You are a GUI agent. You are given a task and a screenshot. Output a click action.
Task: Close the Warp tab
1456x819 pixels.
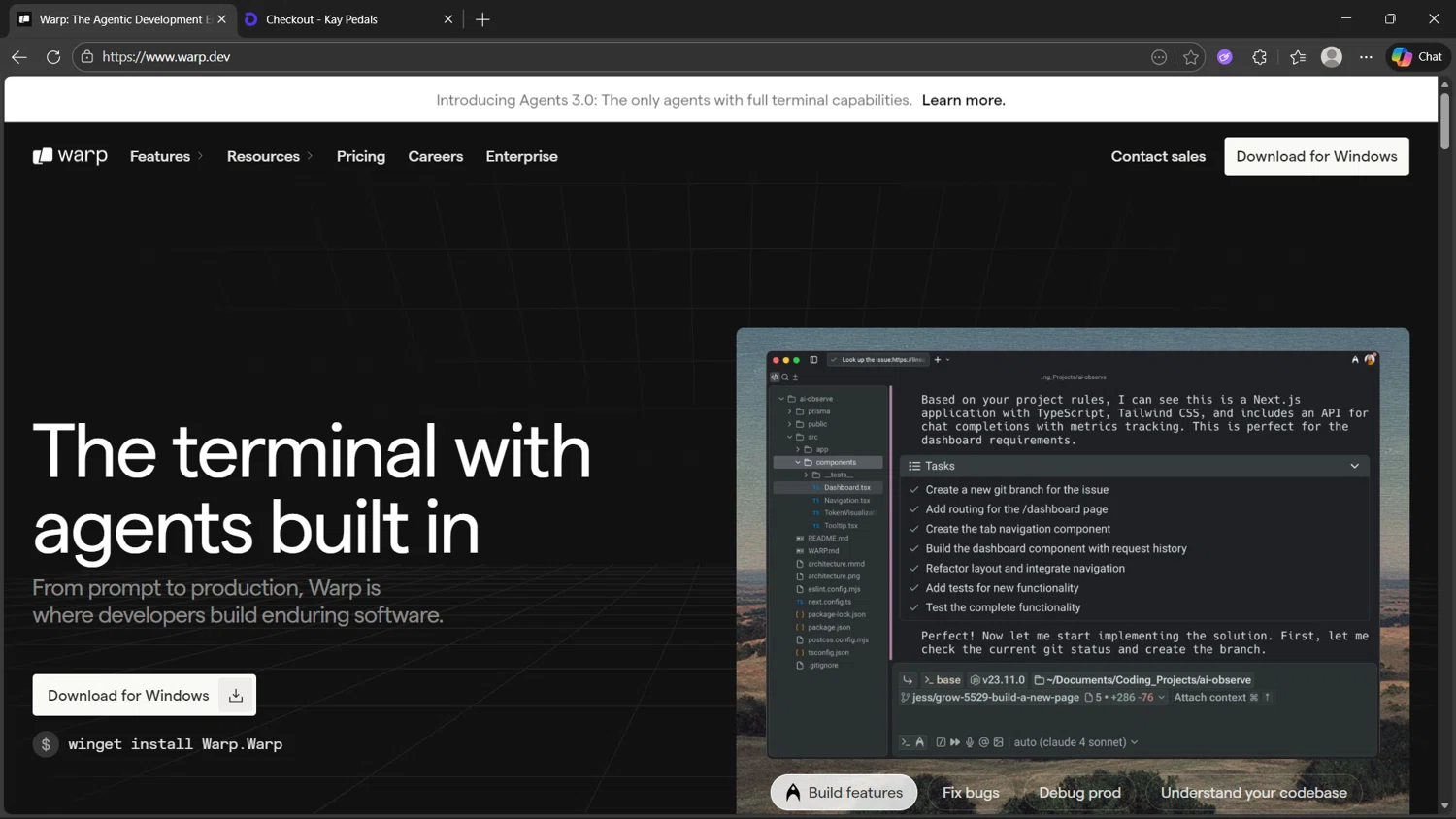coord(222,19)
